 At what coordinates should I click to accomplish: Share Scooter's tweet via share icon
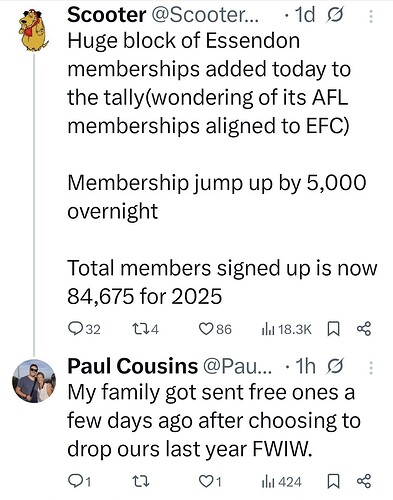pos(364,329)
